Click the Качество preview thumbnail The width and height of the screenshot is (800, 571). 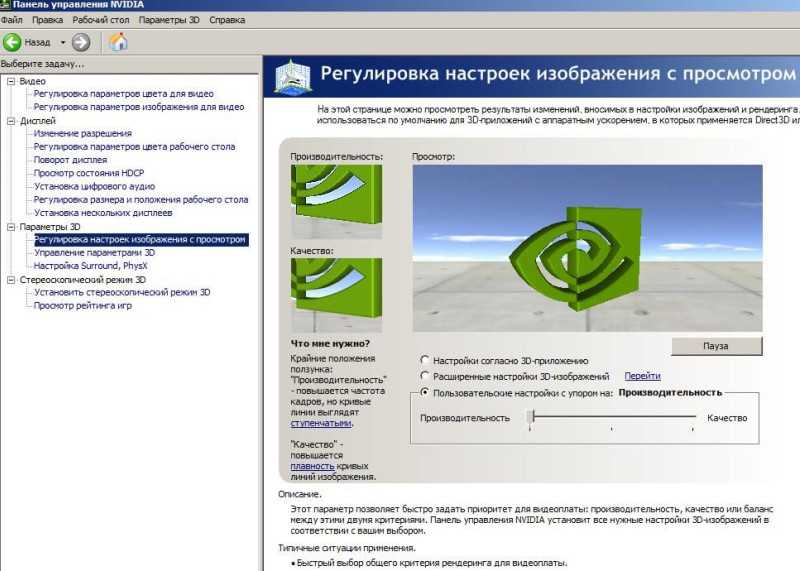click(x=336, y=295)
